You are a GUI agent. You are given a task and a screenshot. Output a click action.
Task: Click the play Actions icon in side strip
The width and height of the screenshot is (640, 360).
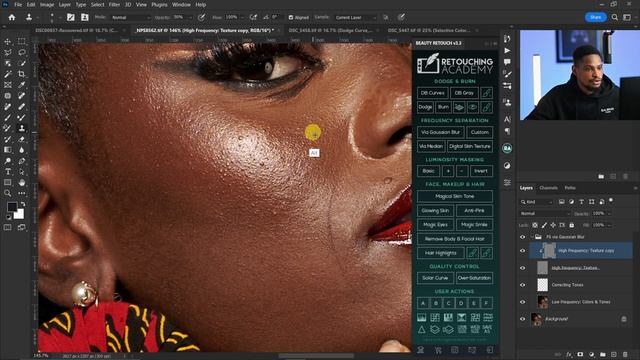click(507, 51)
